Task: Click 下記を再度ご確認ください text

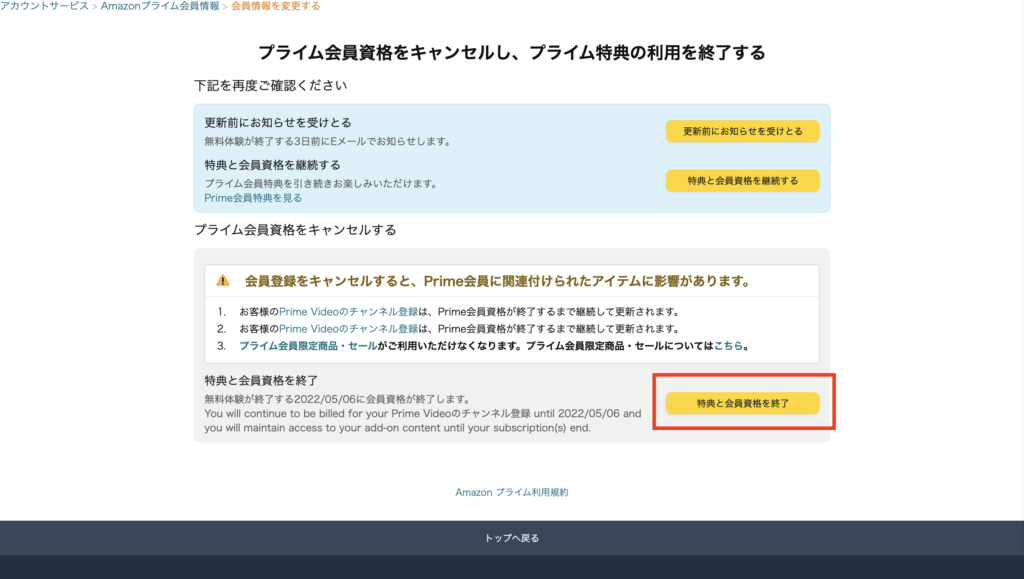Action: coord(270,86)
